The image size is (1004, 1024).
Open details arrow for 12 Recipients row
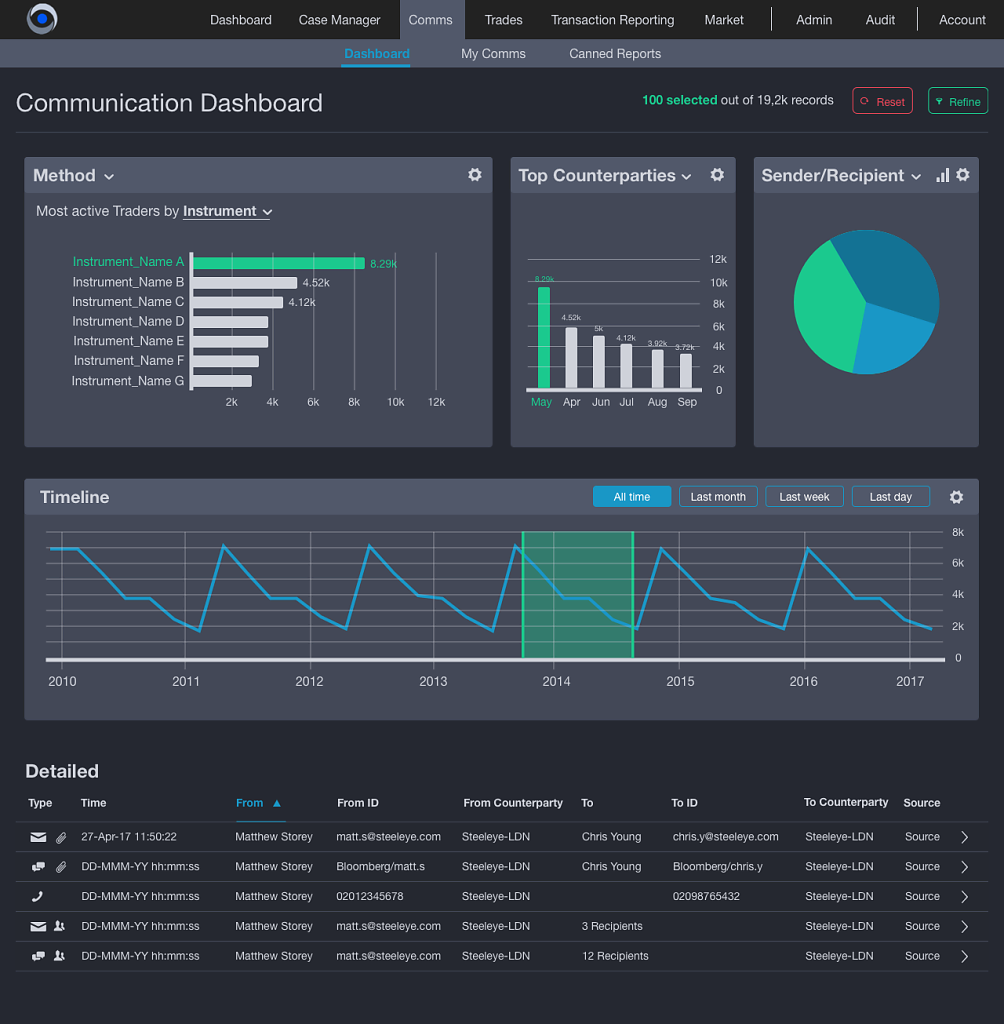click(965, 957)
